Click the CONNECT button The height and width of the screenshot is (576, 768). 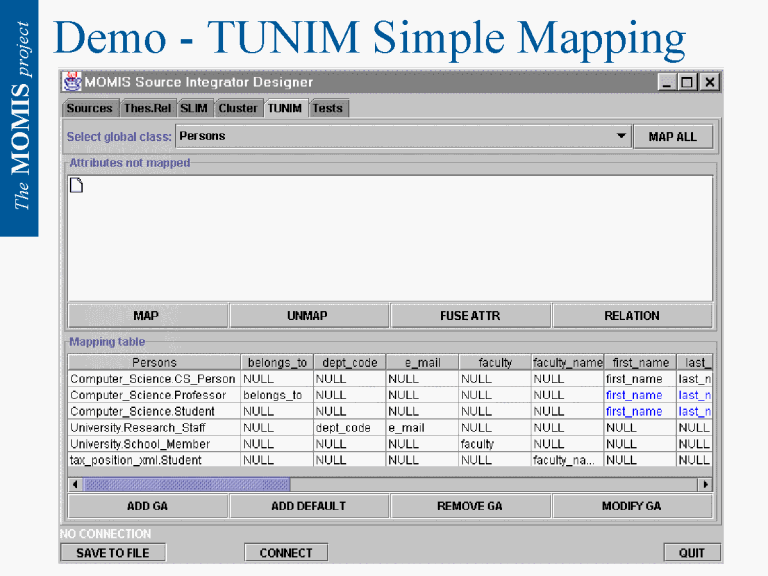point(286,553)
